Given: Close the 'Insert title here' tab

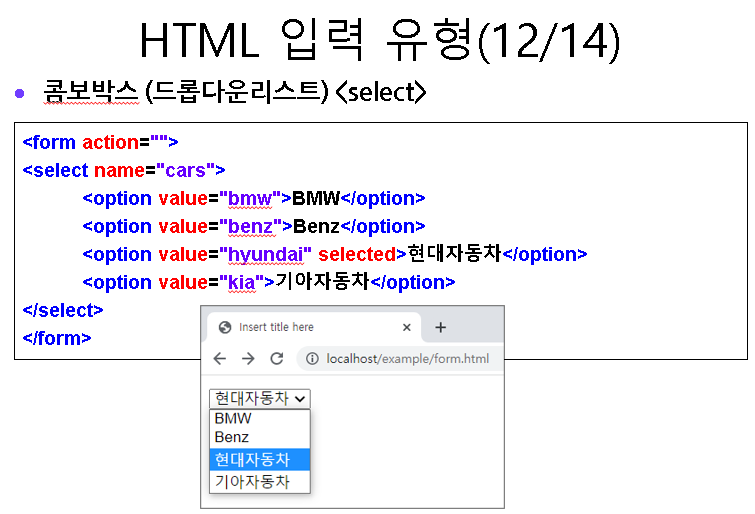Looking at the screenshot, I should click(406, 328).
